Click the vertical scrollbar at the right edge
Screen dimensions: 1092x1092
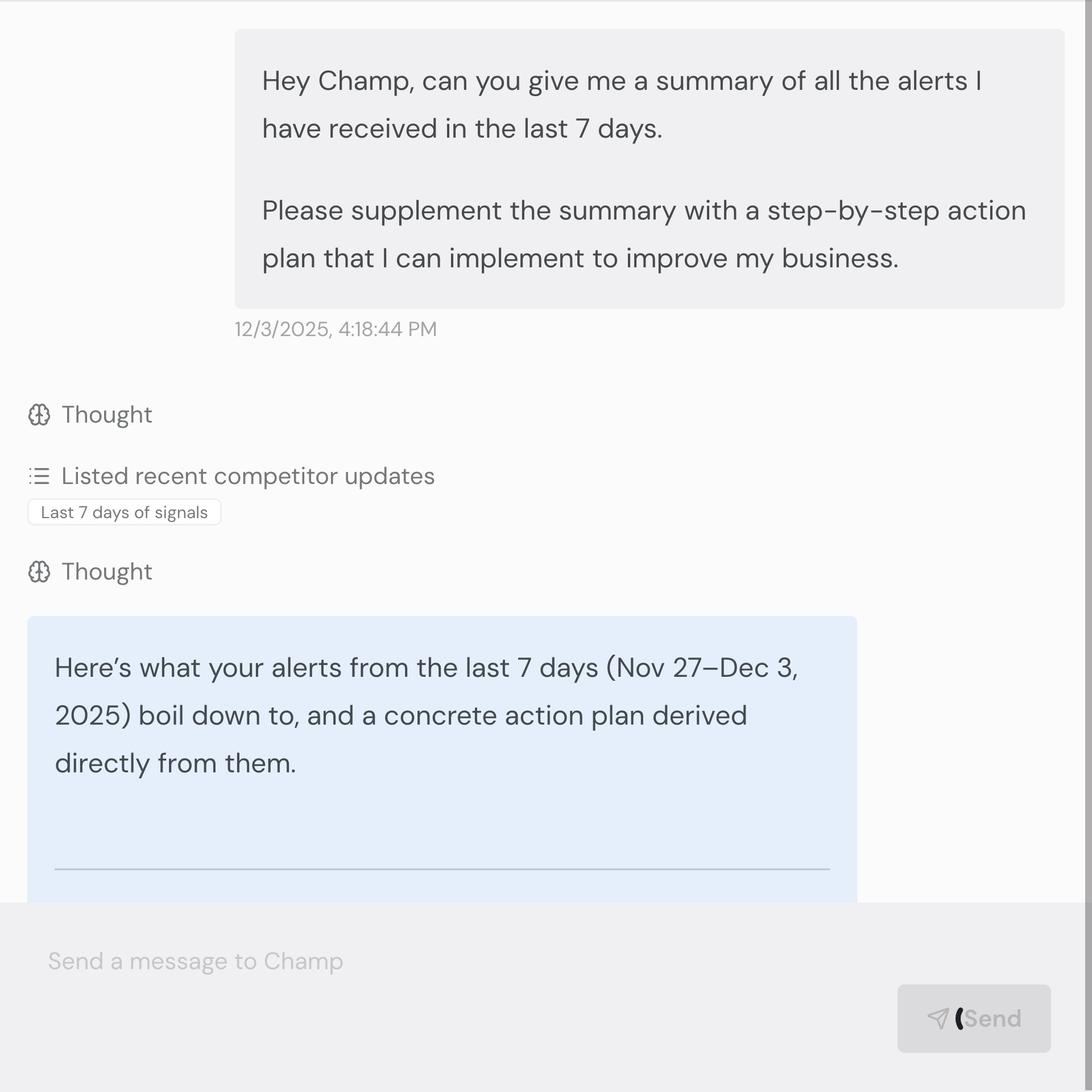point(1088,455)
